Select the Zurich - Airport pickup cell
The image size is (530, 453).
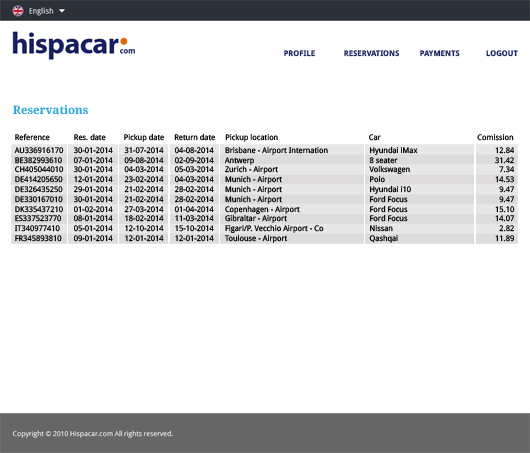pyautogui.click(x=292, y=169)
